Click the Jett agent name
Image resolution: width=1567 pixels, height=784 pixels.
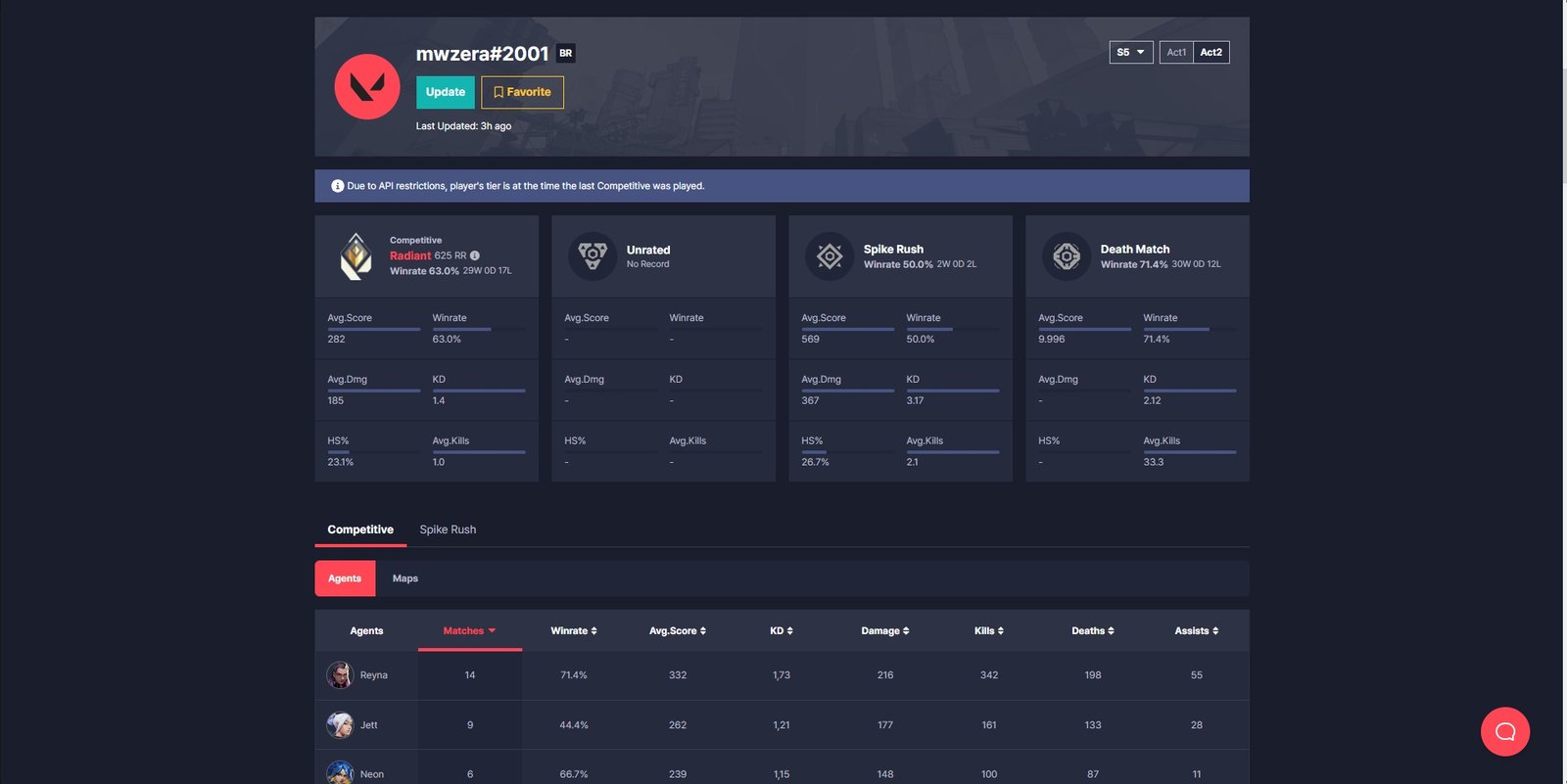(369, 725)
